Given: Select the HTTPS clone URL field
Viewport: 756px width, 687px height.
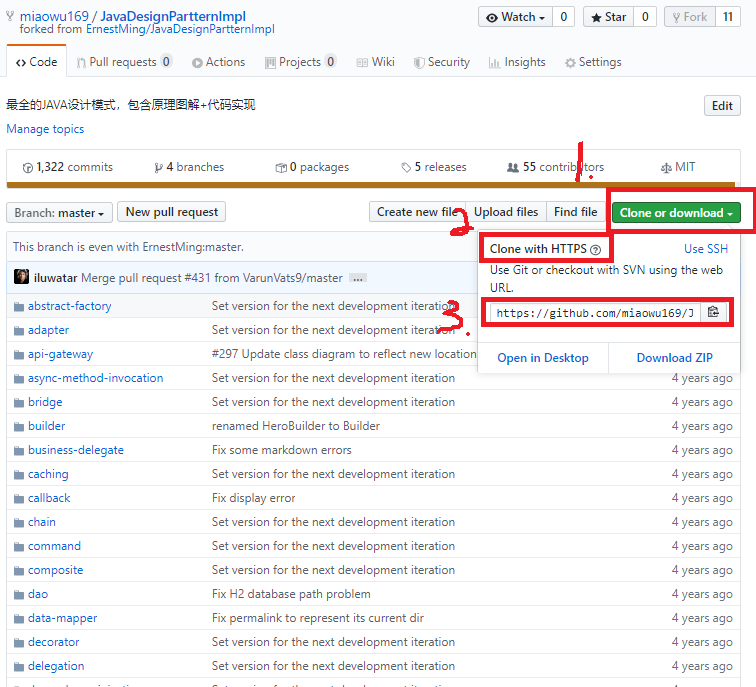Looking at the screenshot, I should (595, 313).
